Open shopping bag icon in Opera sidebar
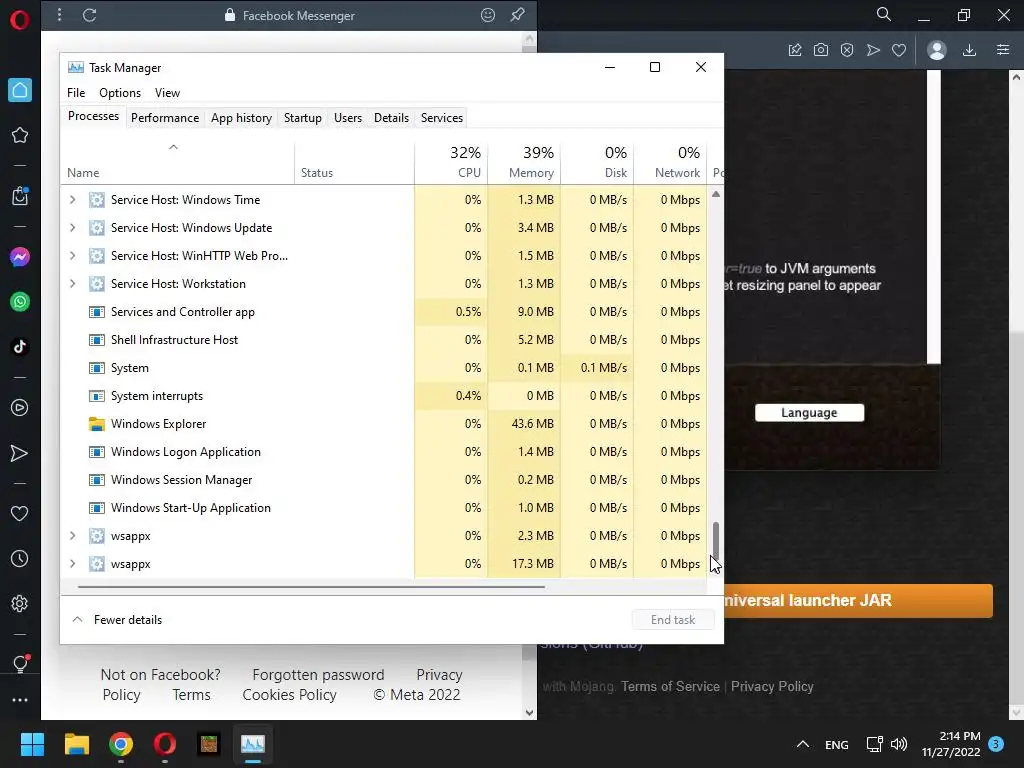 click(x=20, y=196)
